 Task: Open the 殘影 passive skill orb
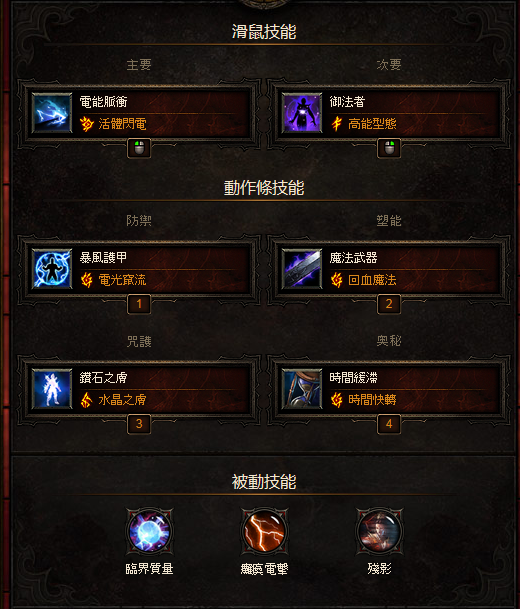(379, 531)
